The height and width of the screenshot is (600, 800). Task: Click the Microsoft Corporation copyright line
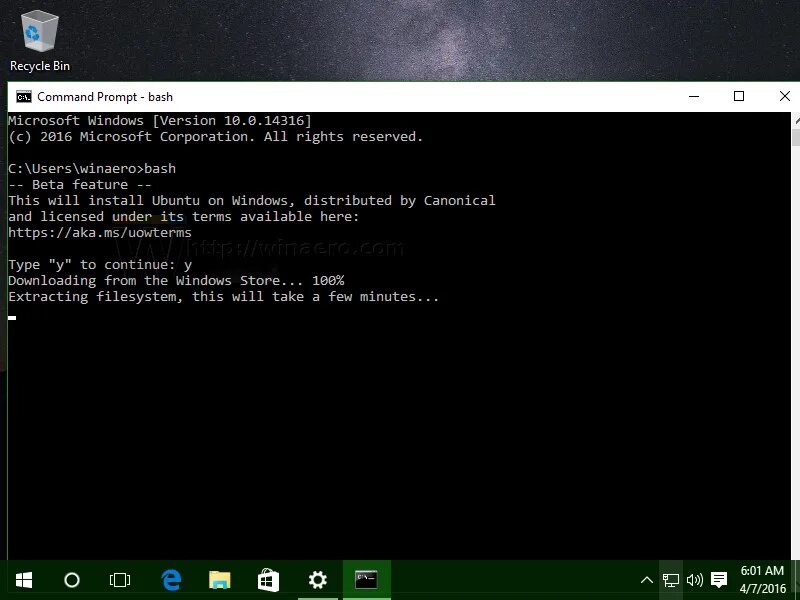(215, 137)
